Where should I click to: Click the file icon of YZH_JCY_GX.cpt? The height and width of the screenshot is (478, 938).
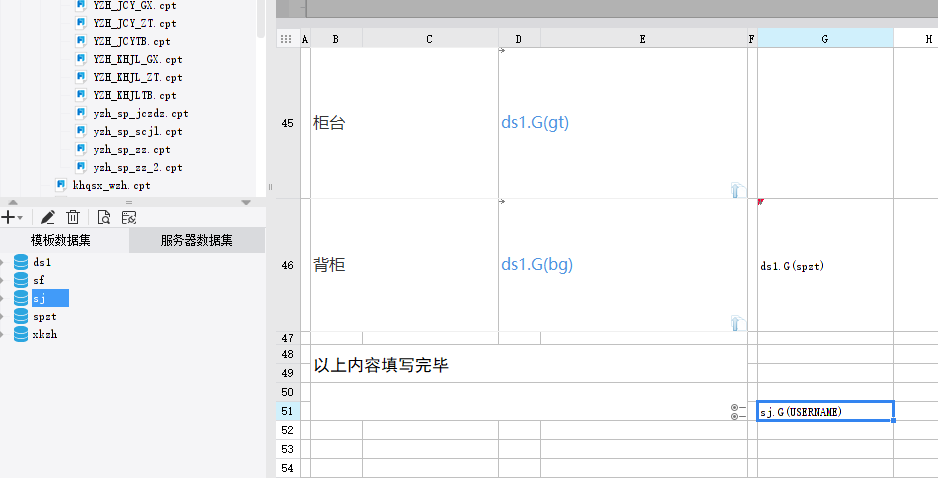[81, 5]
